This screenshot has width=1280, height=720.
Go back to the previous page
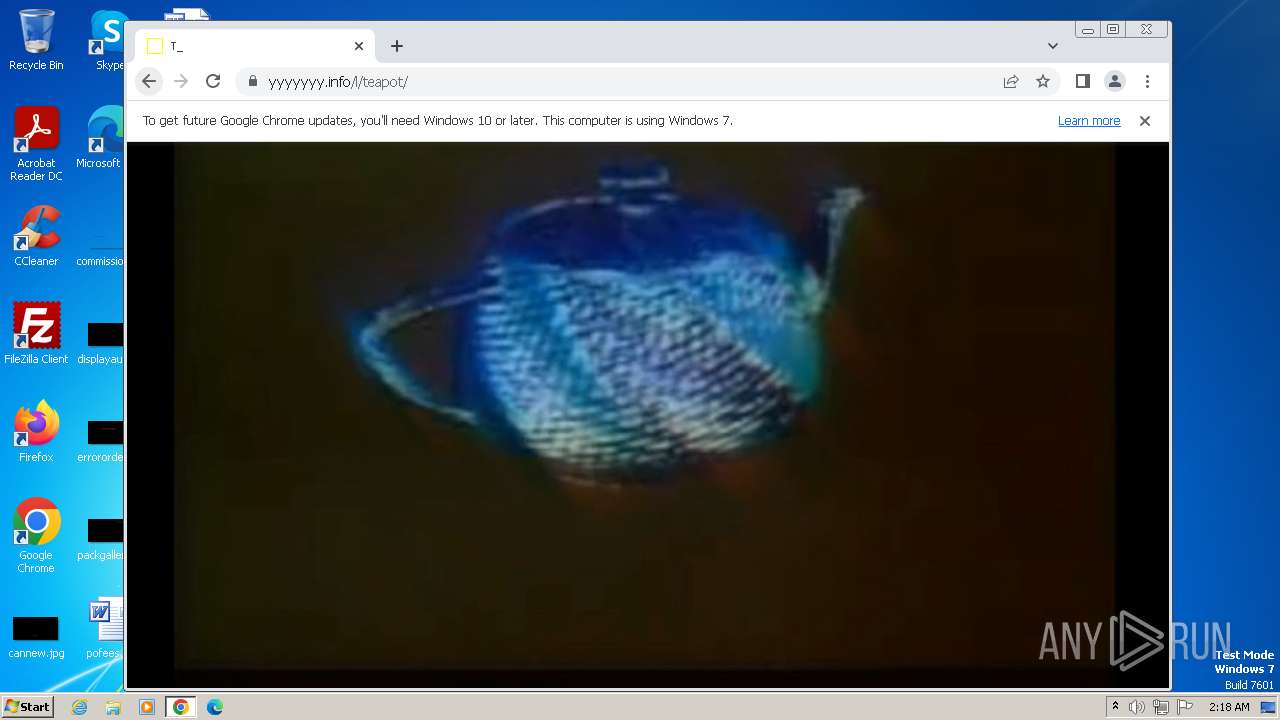149,81
